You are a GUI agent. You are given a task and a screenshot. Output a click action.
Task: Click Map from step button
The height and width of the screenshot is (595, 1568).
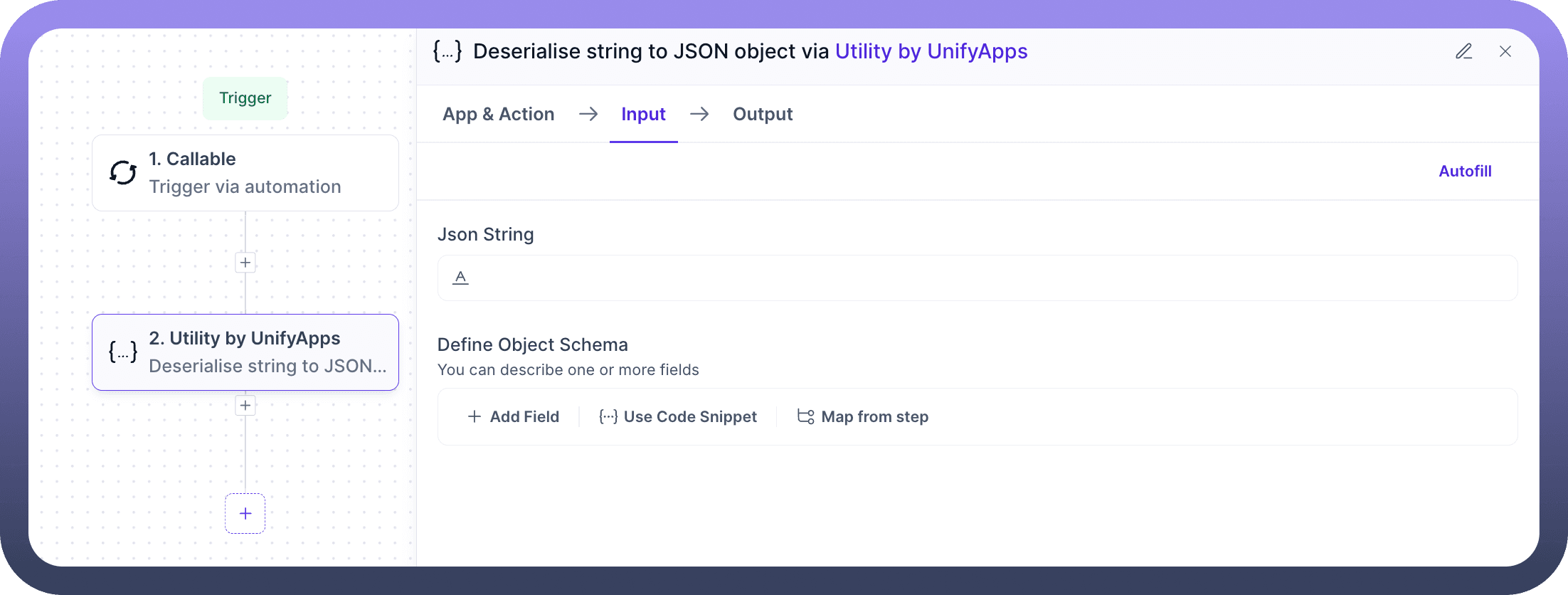[863, 416]
